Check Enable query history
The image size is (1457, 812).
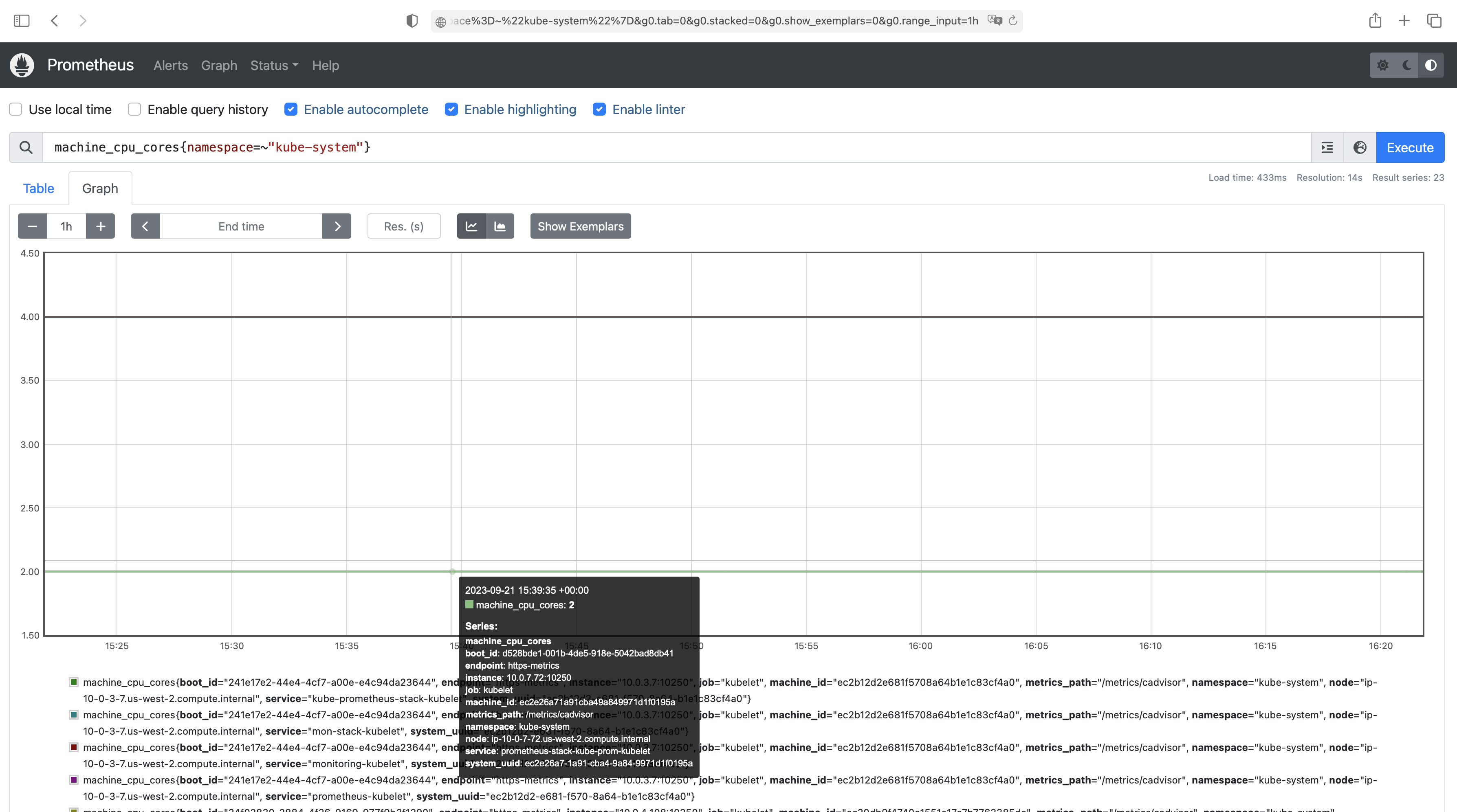pyautogui.click(x=134, y=109)
